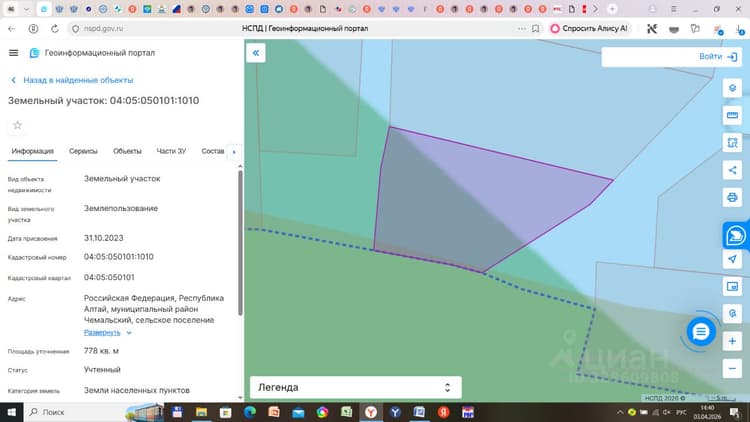Viewport: 750px width, 422px height.
Task: Click the date value 31.10.2023
Action: (x=103, y=238)
